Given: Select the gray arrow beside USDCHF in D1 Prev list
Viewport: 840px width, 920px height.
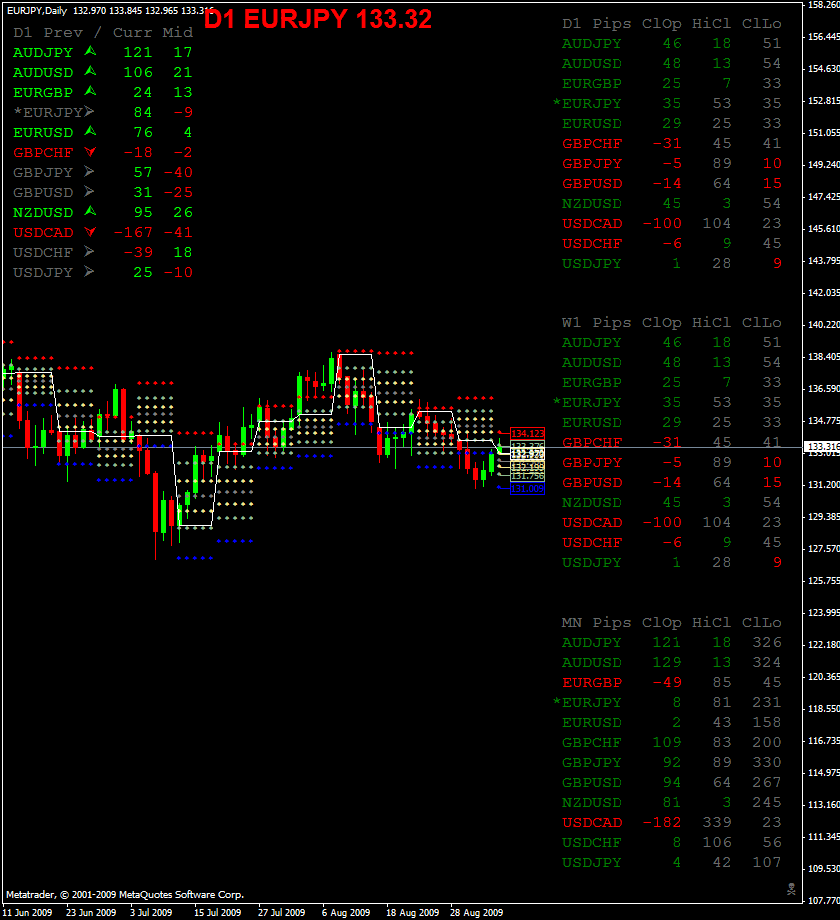Looking at the screenshot, I should click(89, 252).
